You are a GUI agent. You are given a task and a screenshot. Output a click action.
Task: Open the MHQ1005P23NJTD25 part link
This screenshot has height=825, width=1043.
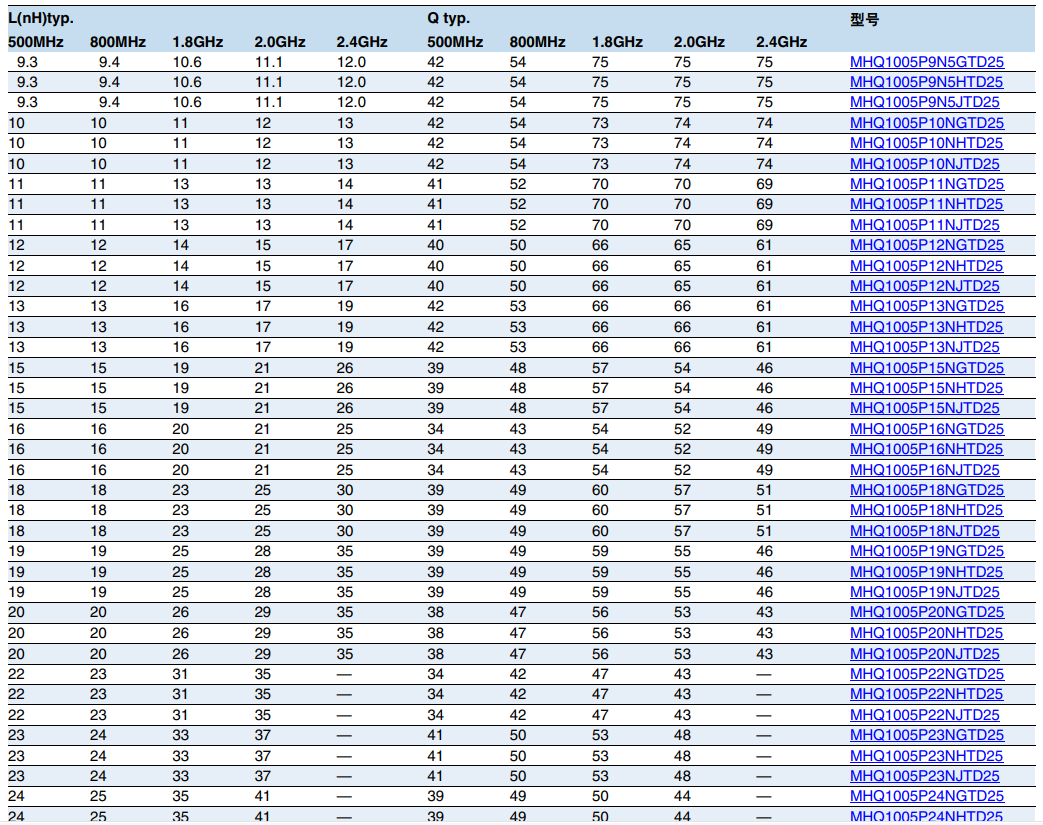[x=925, y=776]
